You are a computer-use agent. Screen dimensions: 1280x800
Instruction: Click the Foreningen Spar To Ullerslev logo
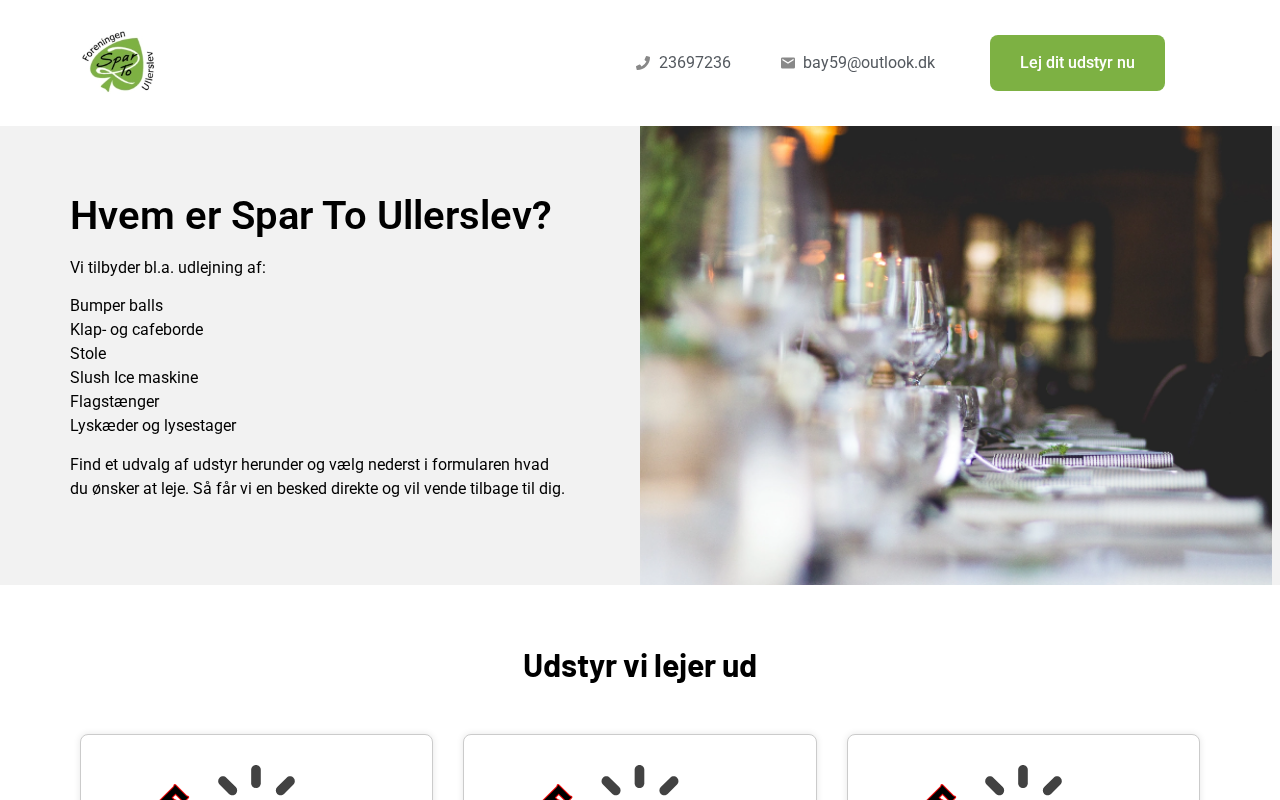(118, 62)
